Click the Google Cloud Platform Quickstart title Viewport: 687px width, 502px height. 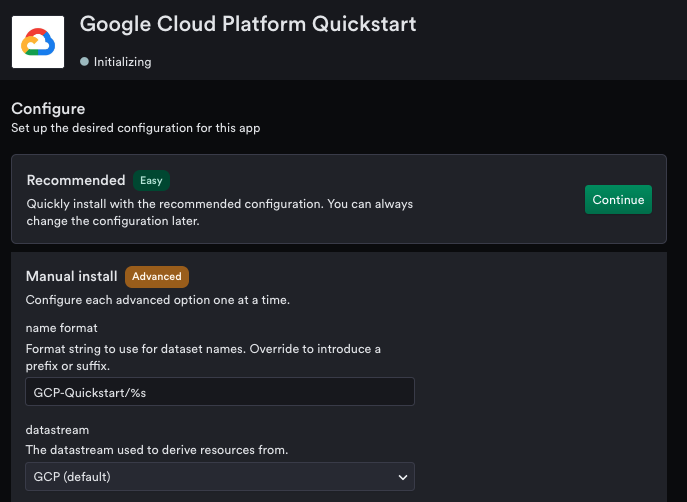248,24
